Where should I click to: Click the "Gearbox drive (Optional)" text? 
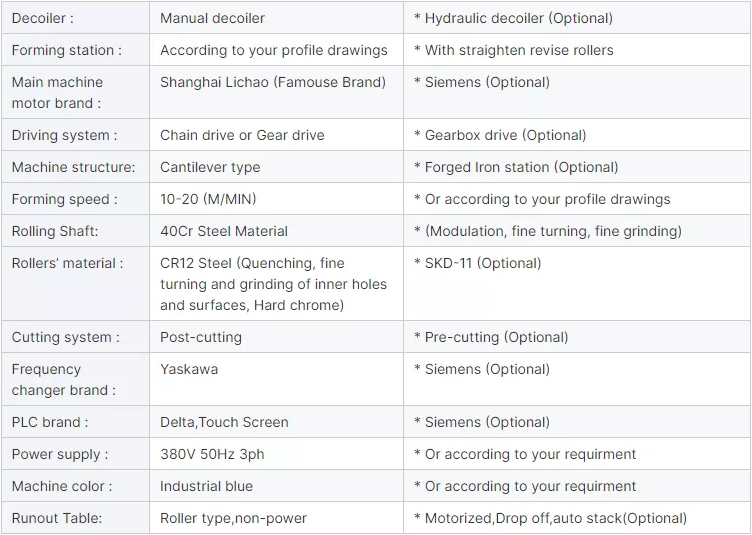[x=505, y=135]
